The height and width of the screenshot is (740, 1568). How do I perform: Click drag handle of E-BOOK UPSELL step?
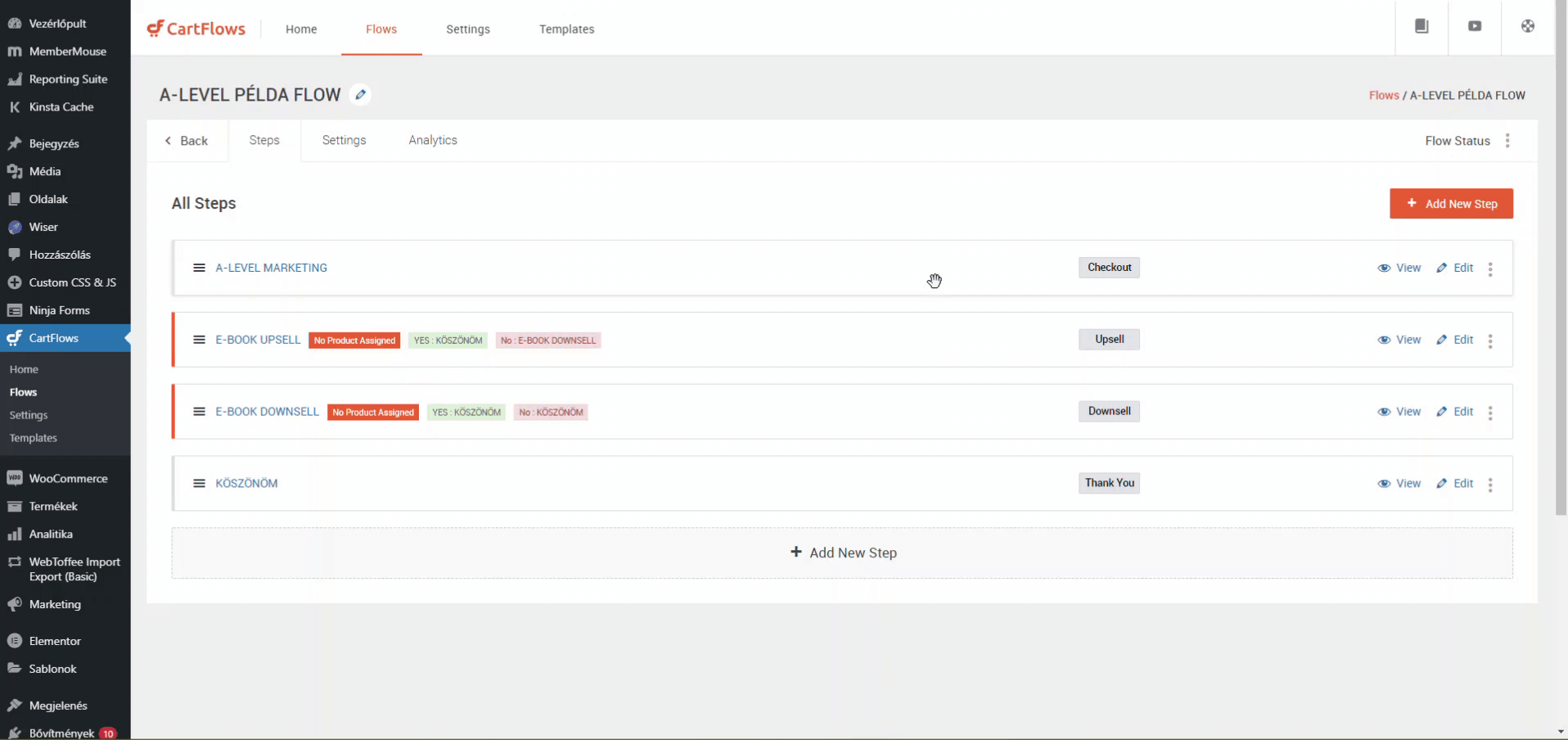click(199, 340)
